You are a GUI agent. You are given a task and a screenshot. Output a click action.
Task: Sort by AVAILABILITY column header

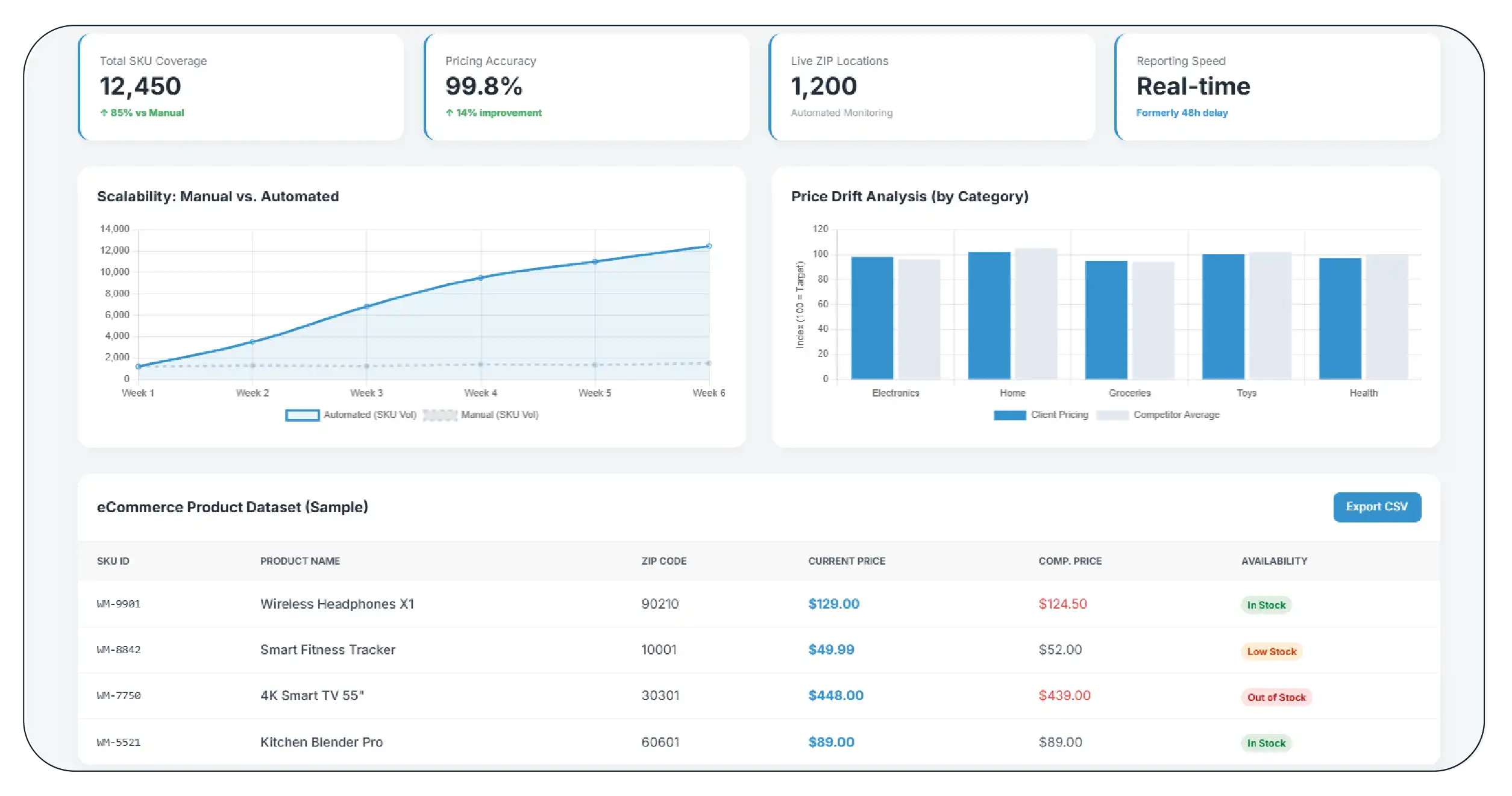coord(1274,561)
